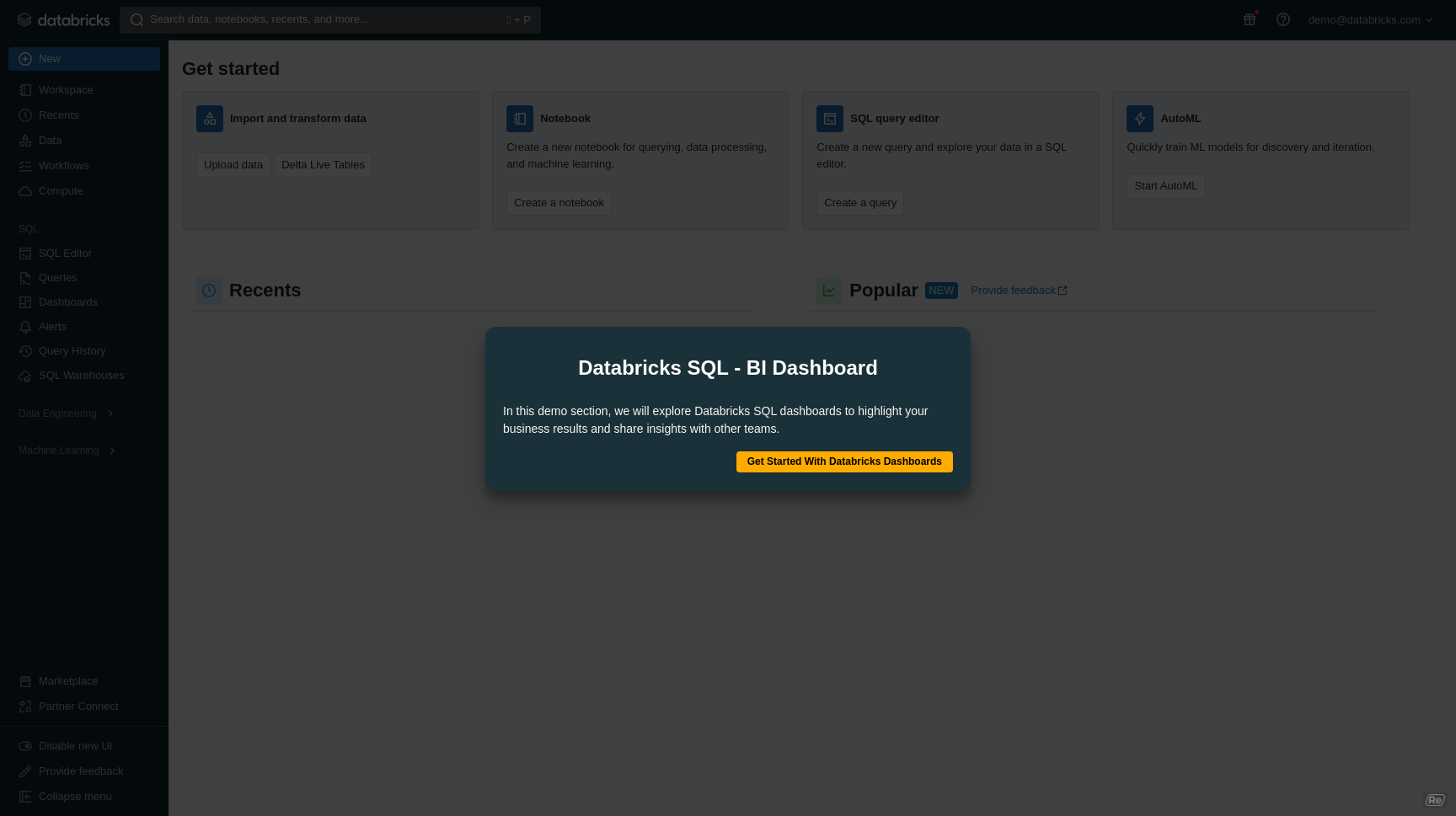Expand the Data Engineering section
The height and width of the screenshot is (816, 1456).
tap(66, 413)
